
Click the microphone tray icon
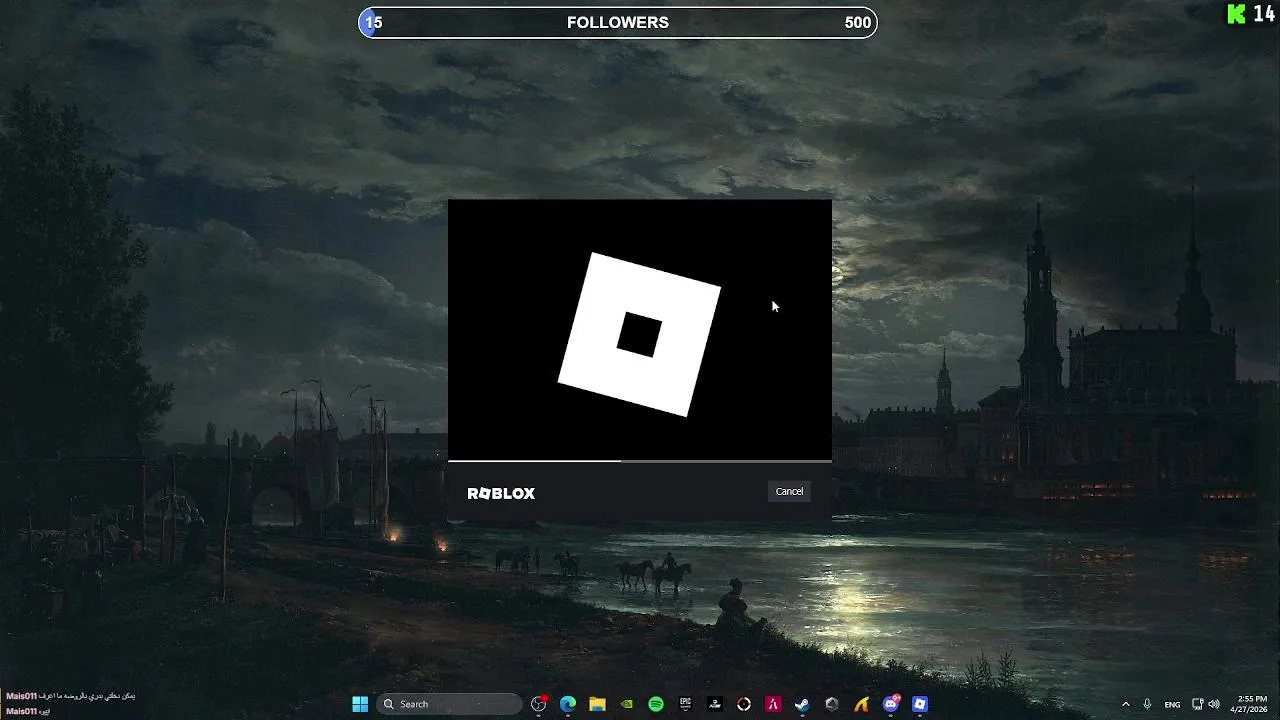click(1147, 704)
